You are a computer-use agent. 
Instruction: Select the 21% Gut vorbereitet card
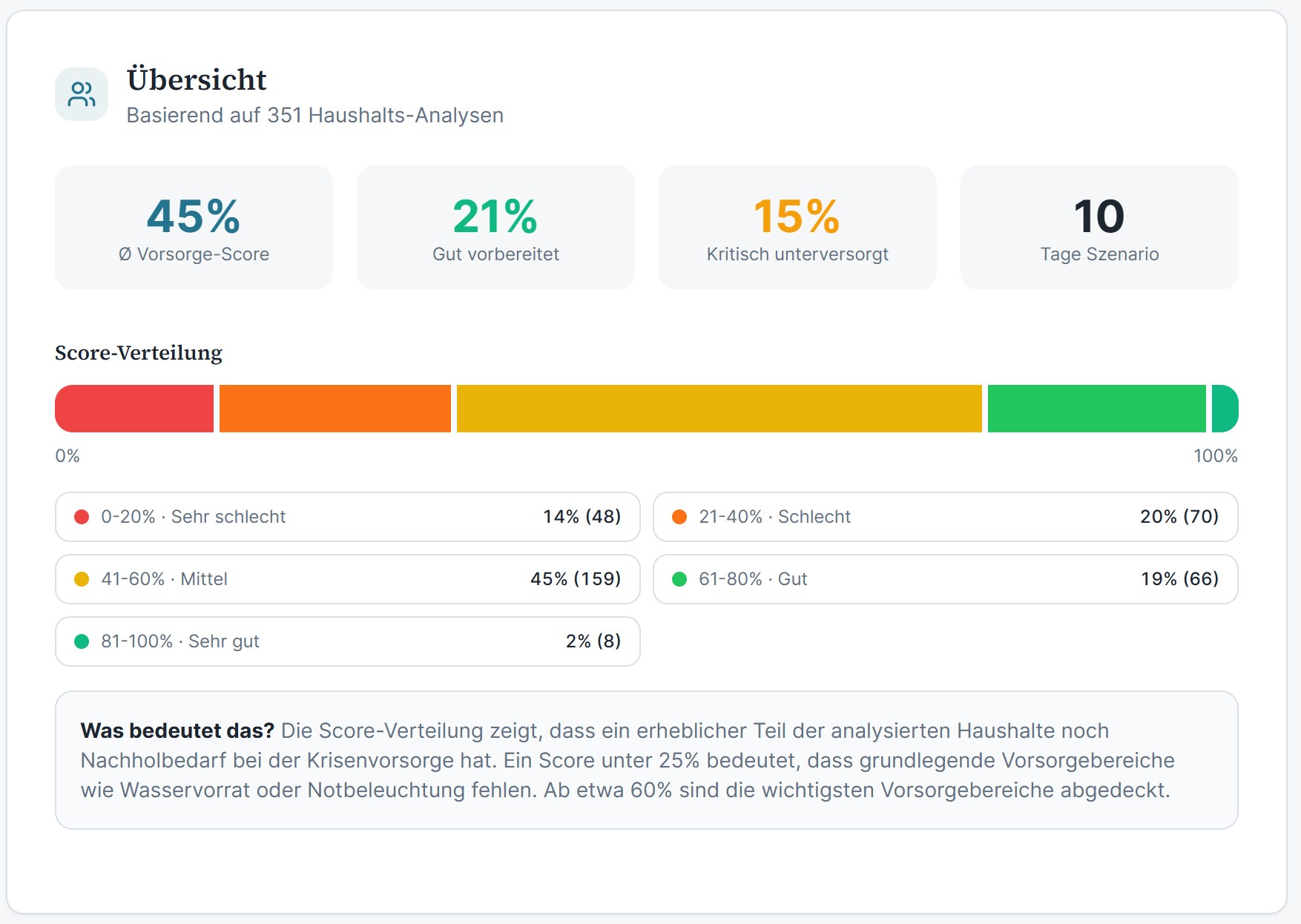(x=495, y=228)
